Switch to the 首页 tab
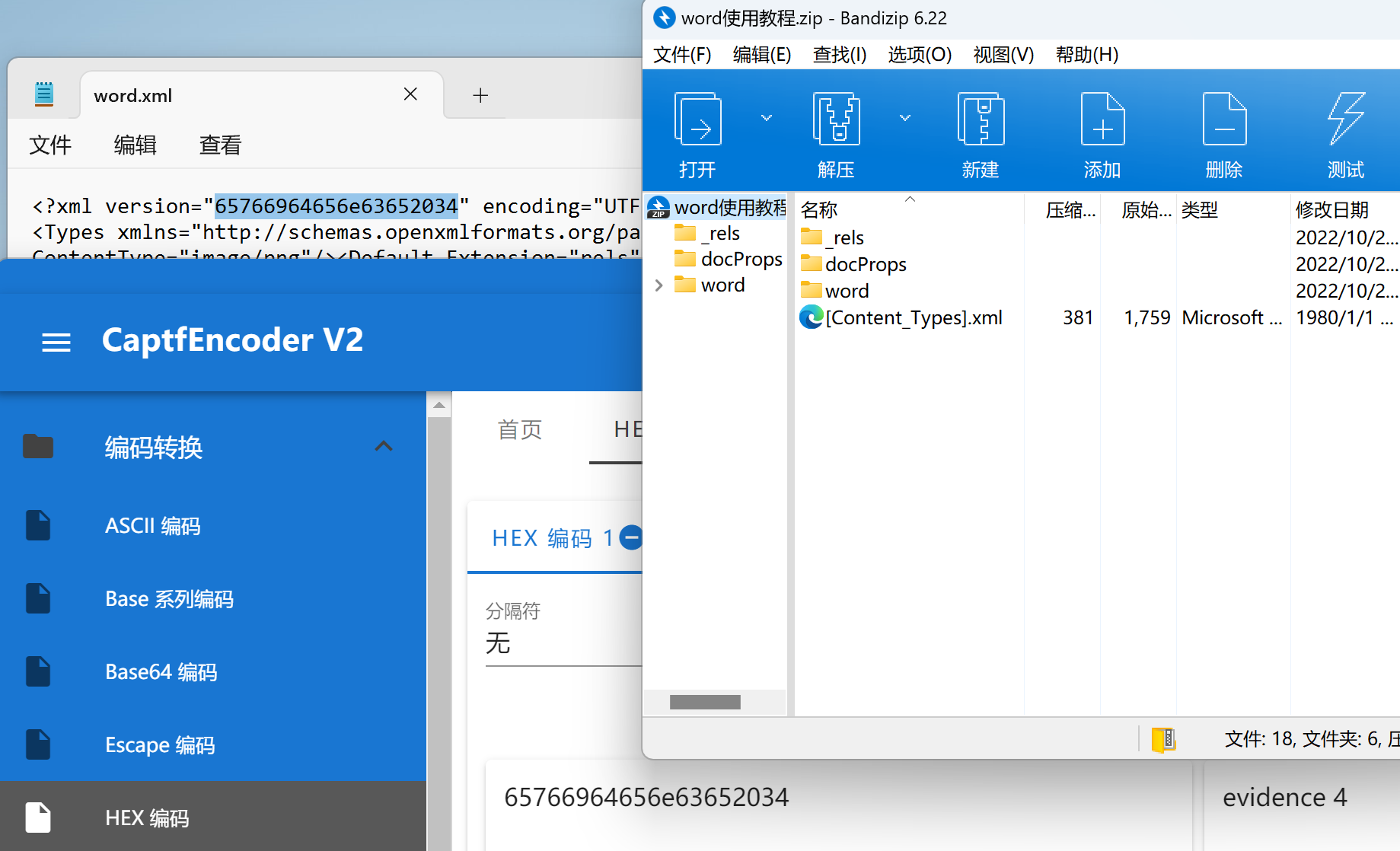Viewport: 1400px width, 851px height. pyautogui.click(x=520, y=430)
